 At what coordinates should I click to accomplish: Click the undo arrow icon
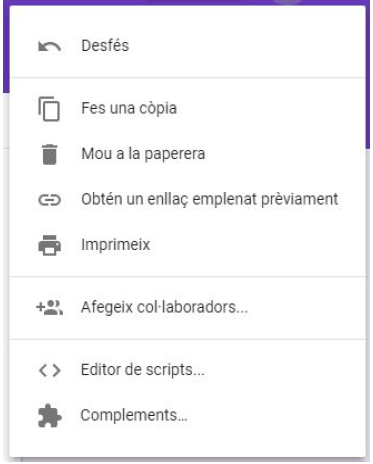pyautogui.click(x=50, y=47)
